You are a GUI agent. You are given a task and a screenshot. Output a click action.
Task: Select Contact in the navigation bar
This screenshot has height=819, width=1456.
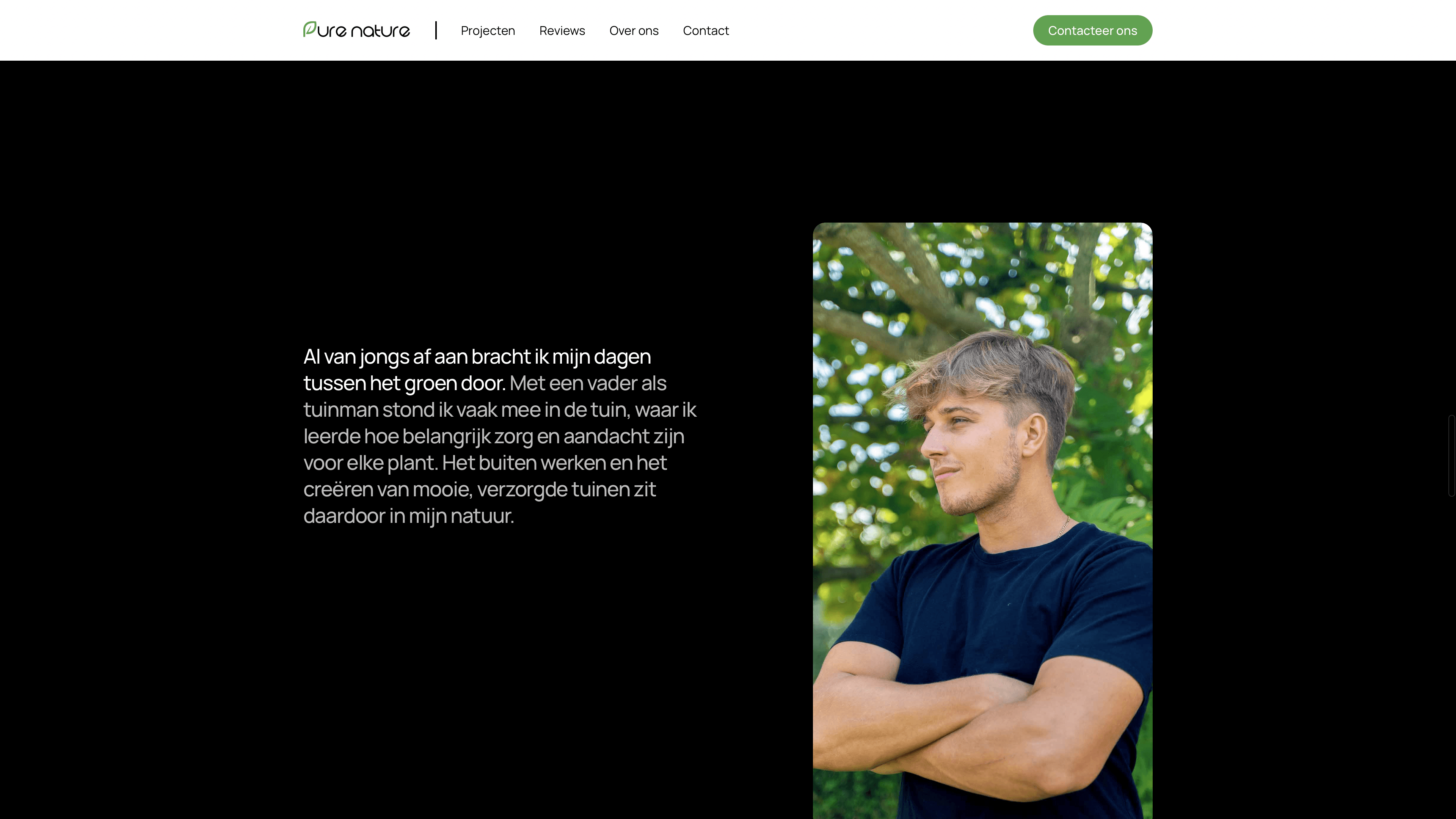click(705, 30)
